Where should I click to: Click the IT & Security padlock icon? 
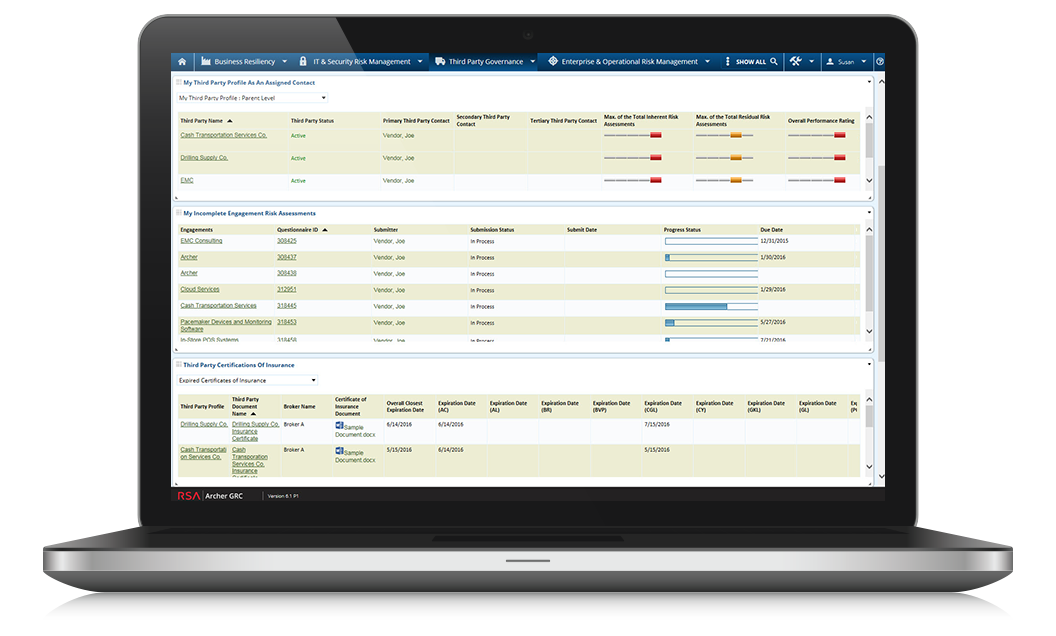(x=303, y=61)
